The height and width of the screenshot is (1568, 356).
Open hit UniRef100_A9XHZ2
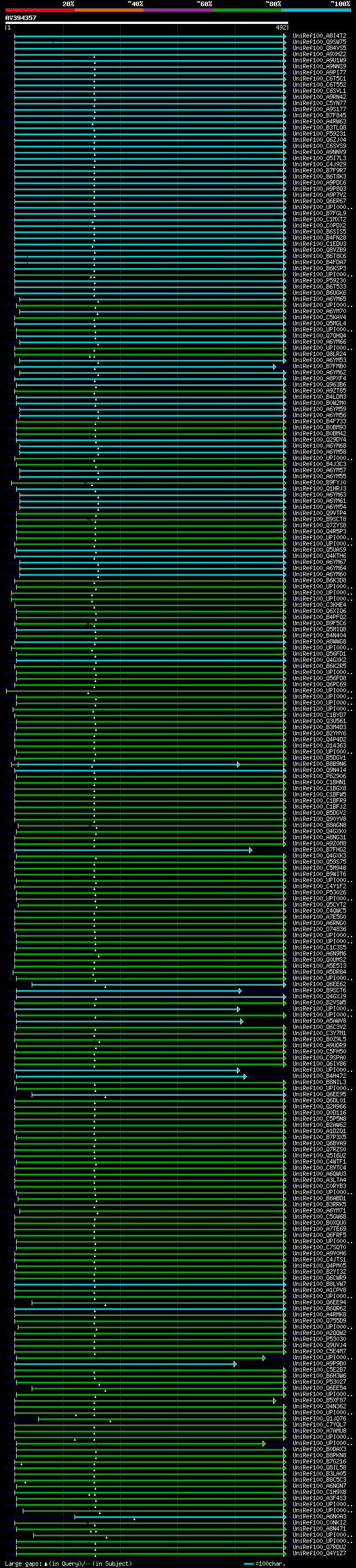point(319,54)
